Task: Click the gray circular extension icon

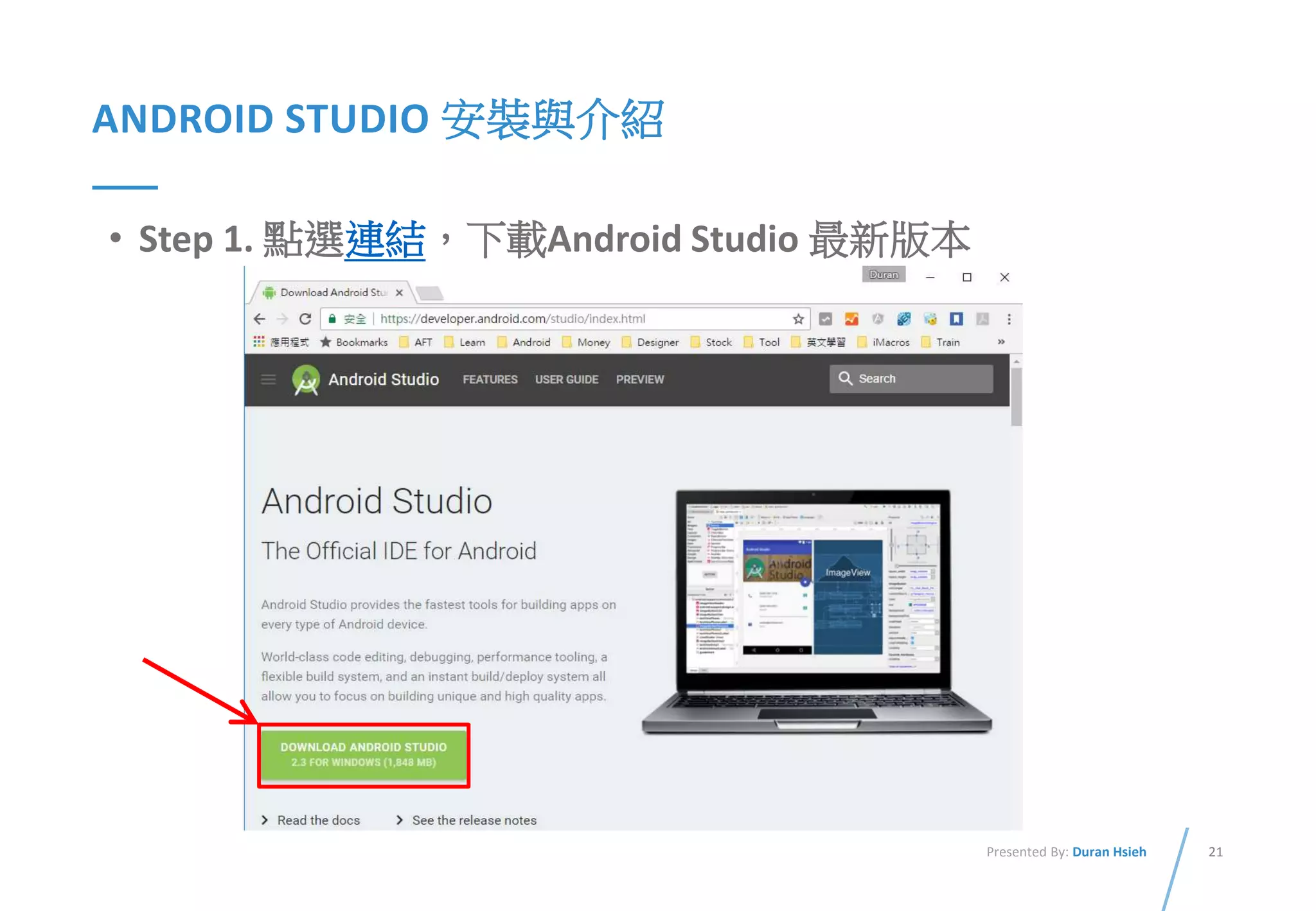Action: [x=878, y=319]
